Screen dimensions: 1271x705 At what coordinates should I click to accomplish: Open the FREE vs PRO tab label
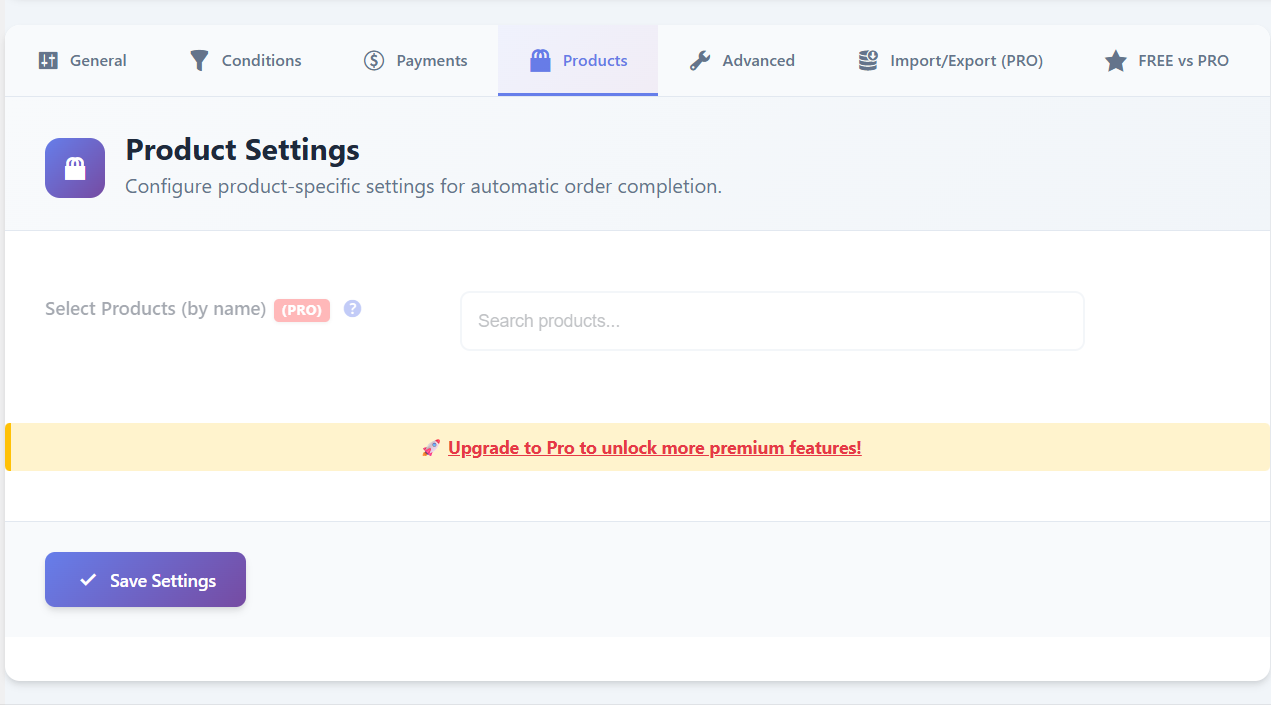point(1183,61)
